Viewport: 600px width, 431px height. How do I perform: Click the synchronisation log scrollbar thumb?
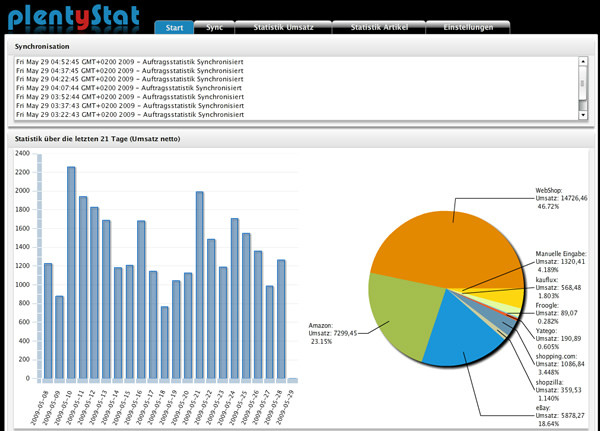pyautogui.click(x=583, y=83)
